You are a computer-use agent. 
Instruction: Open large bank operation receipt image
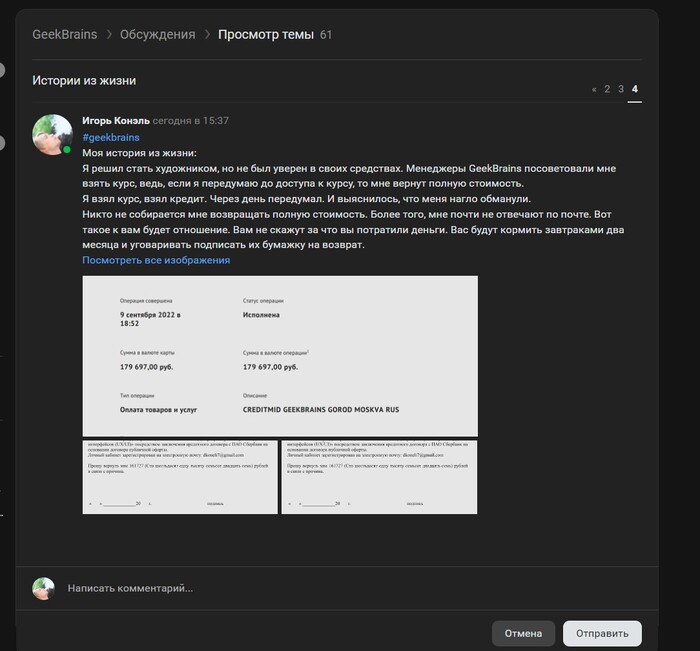(x=280, y=356)
